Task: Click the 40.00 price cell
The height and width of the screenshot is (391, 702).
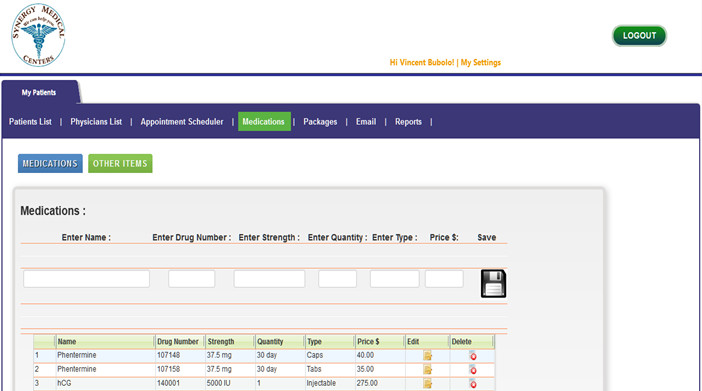Action: (380, 356)
